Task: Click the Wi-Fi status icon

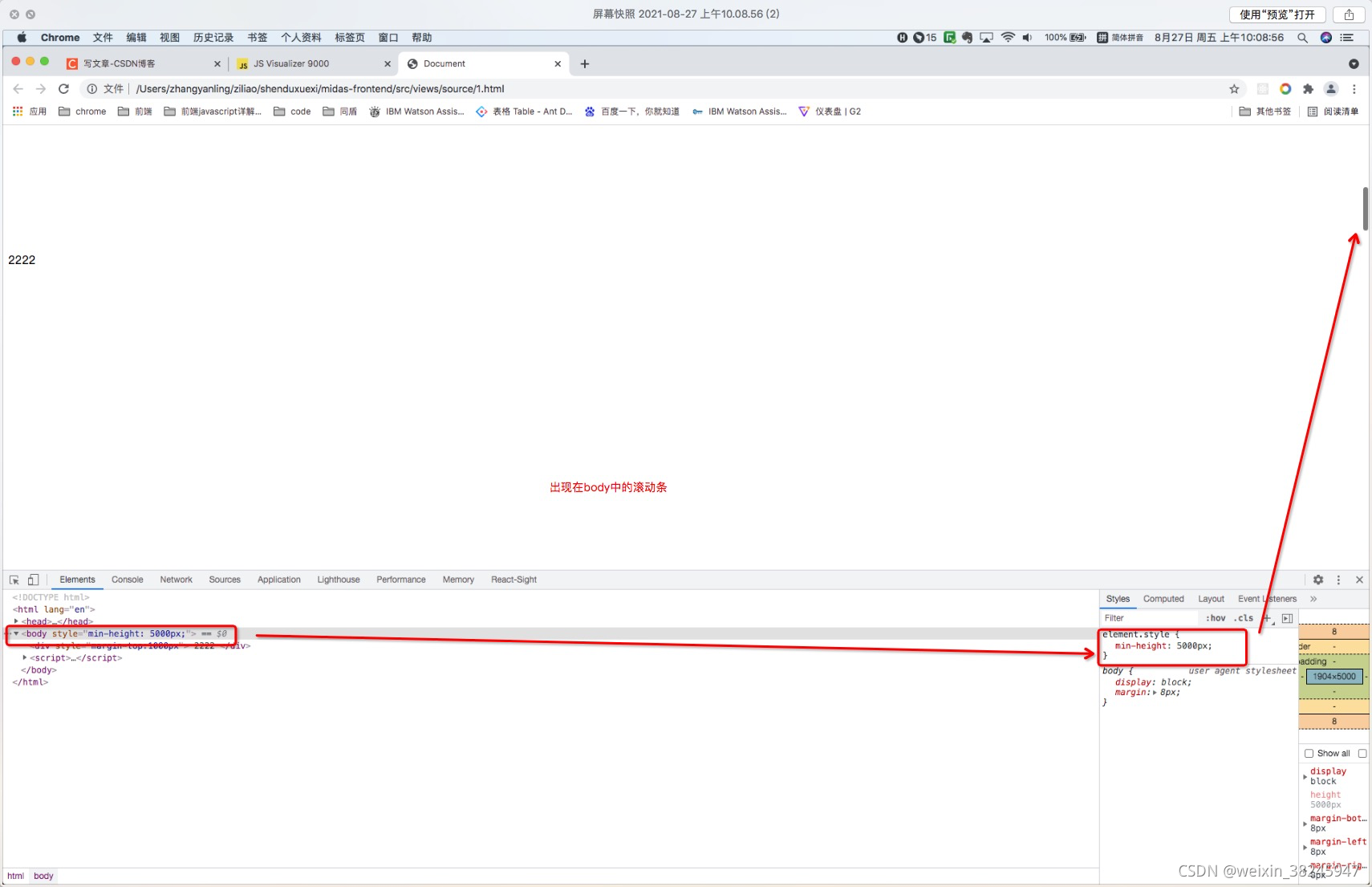Action: pyautogui.click(x=1008, y=38)
